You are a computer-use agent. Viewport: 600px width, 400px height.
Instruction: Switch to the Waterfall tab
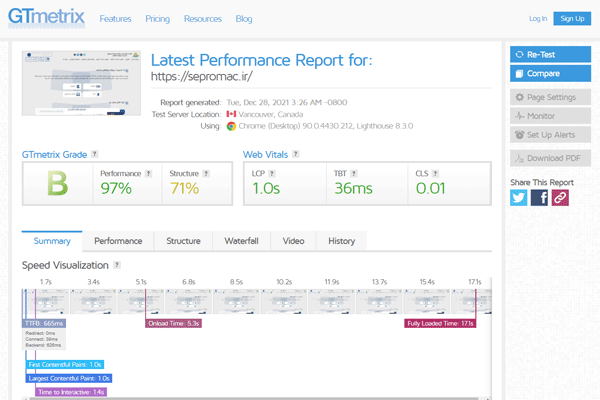coord(242,241)
